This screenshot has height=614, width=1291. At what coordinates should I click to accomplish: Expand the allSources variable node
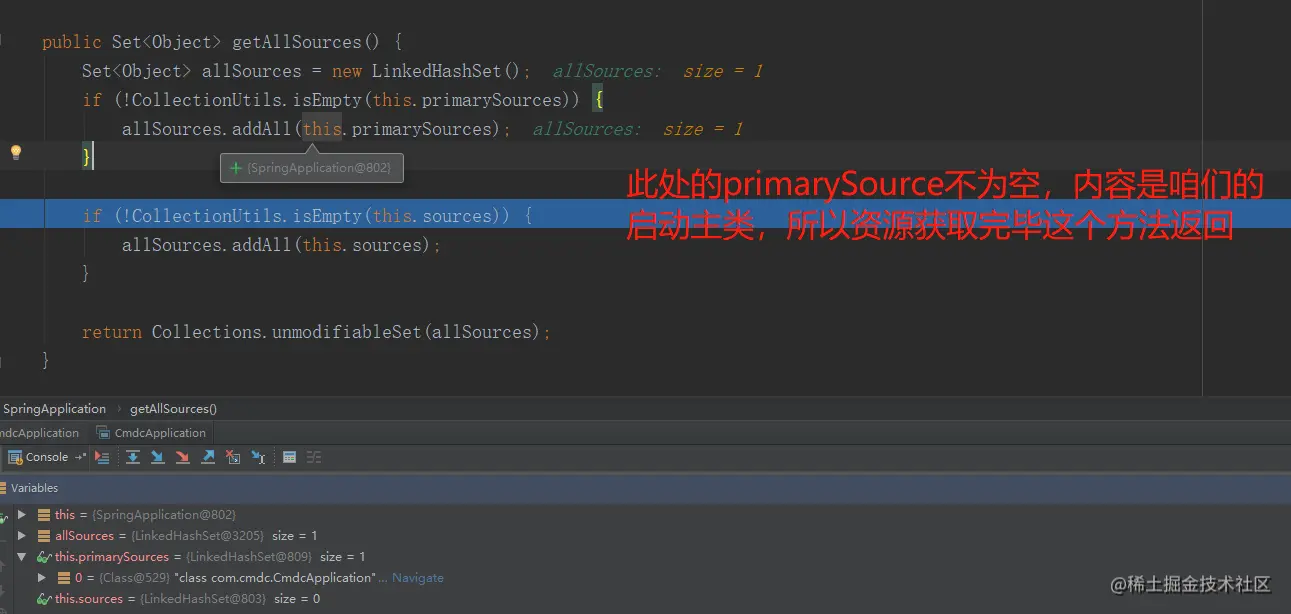pyautogui.click(x=22, y=536)
